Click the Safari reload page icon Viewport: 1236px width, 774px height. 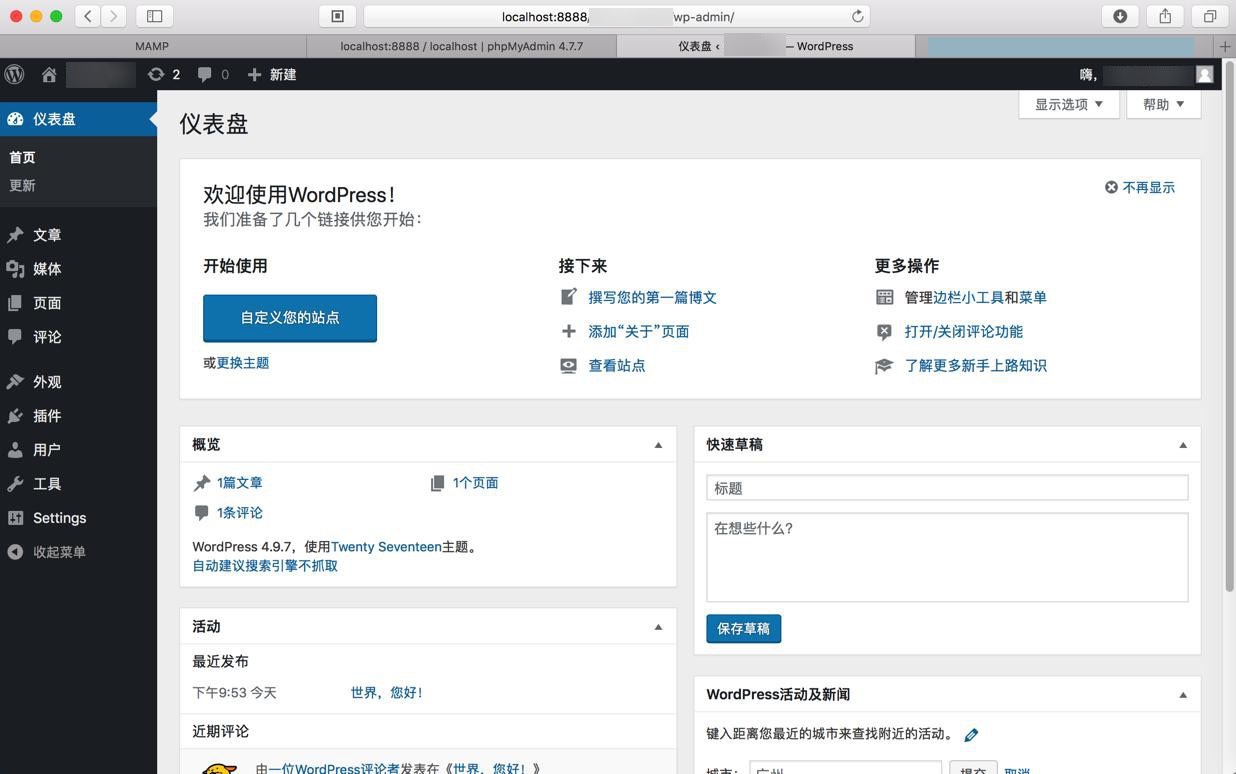tap(857, 16)
